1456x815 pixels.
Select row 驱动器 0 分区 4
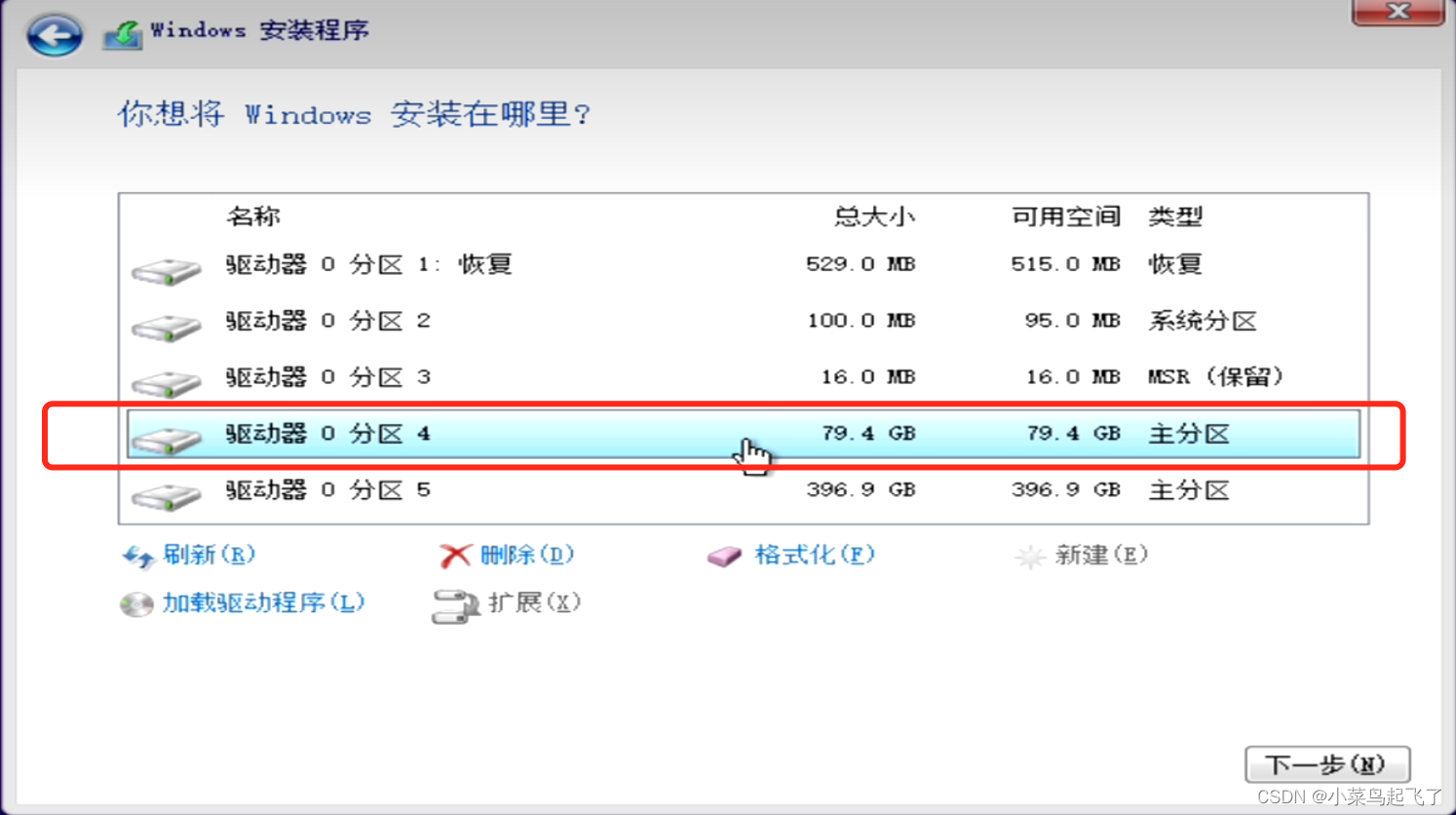pyautogui.click(x=744, y=434)
